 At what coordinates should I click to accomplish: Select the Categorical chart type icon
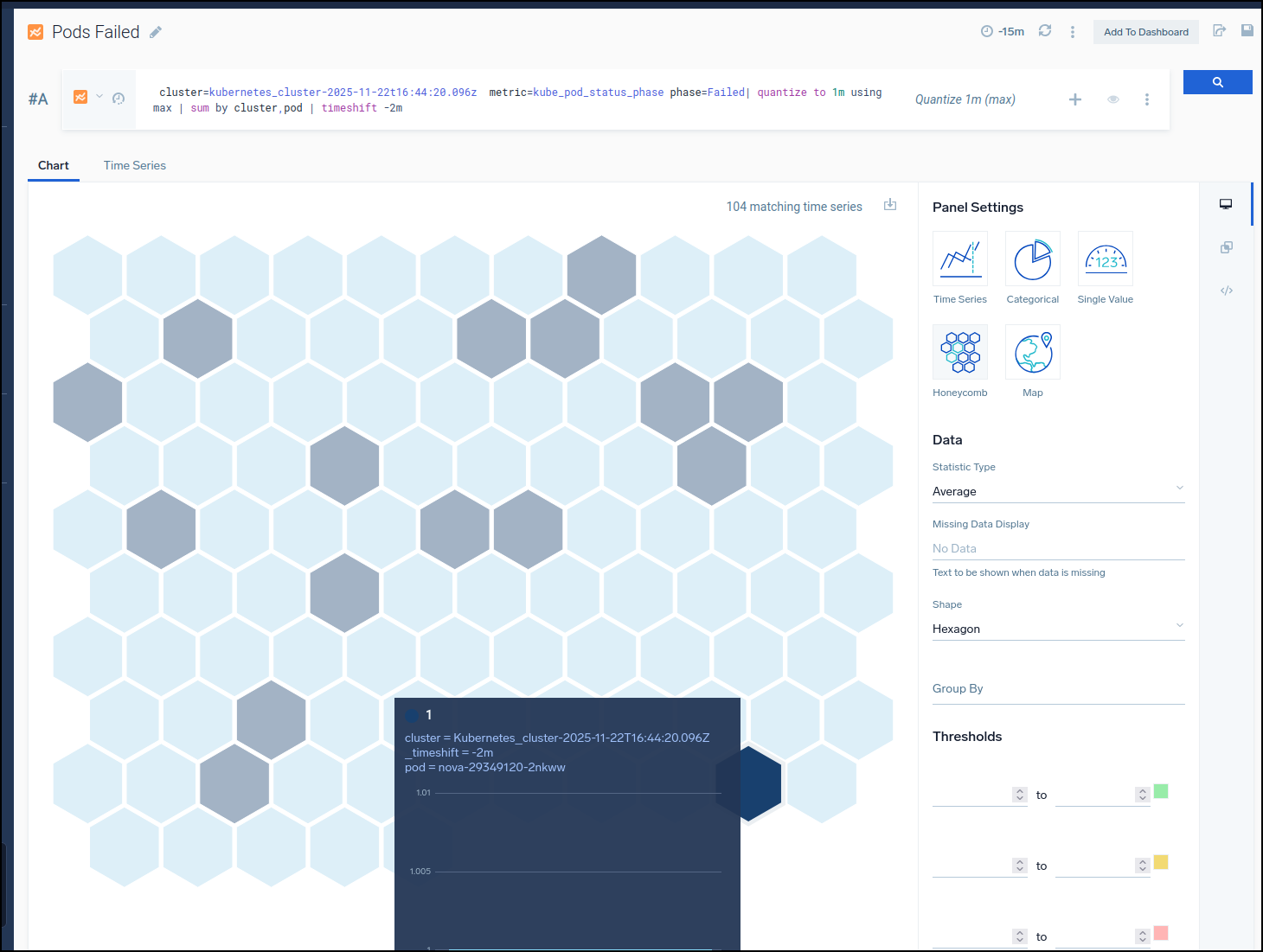click(x=1032, y=259)
